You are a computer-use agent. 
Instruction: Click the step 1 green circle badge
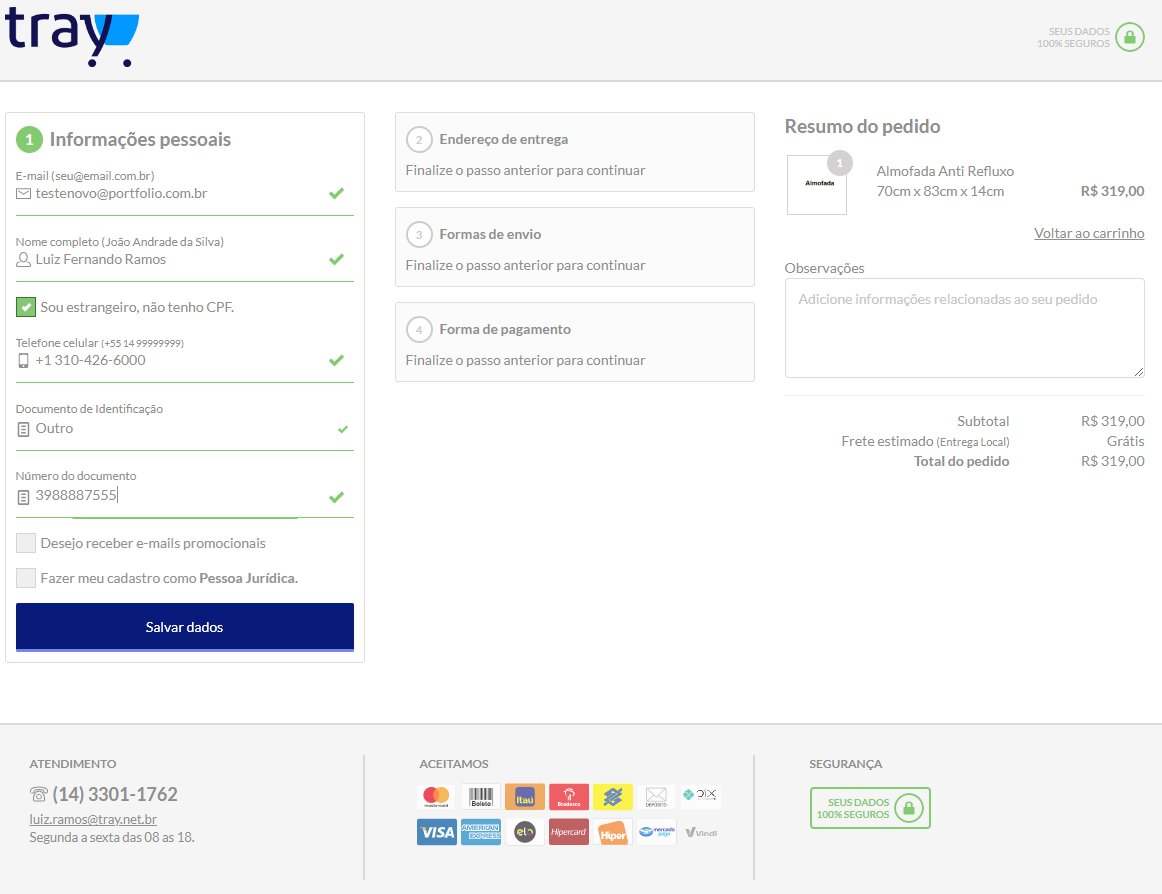30,139
